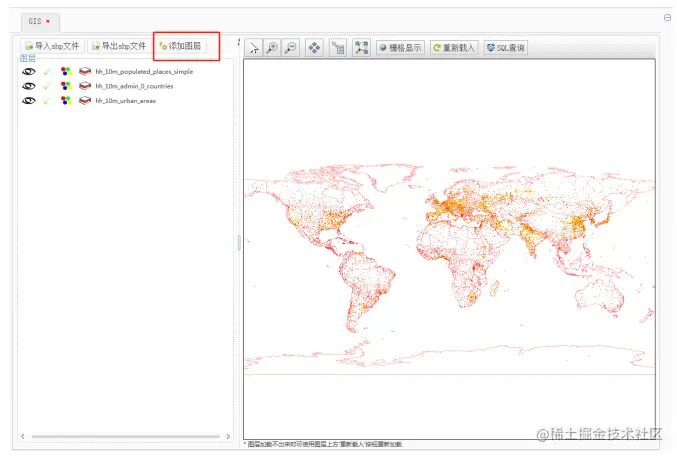
Task: Click the 栅格显示 button
Action: click(x=400, y=48)
